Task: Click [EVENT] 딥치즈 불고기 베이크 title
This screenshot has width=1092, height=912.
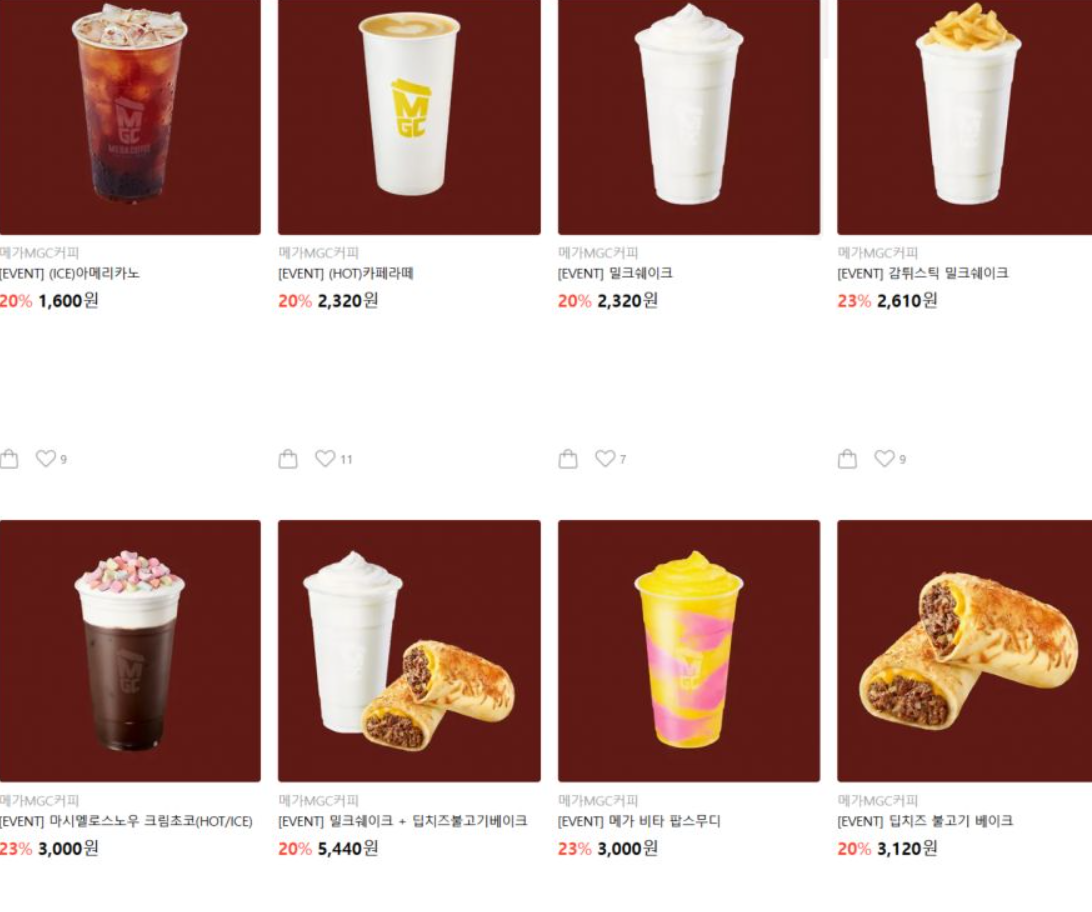Action: tap(925, 821)
